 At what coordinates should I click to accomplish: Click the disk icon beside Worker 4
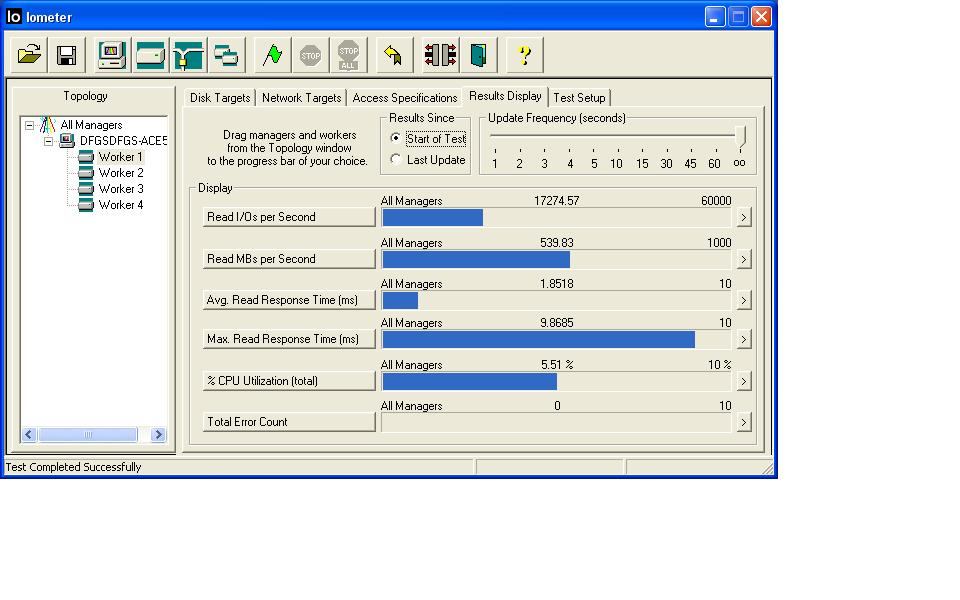click(x=86, y=205)
